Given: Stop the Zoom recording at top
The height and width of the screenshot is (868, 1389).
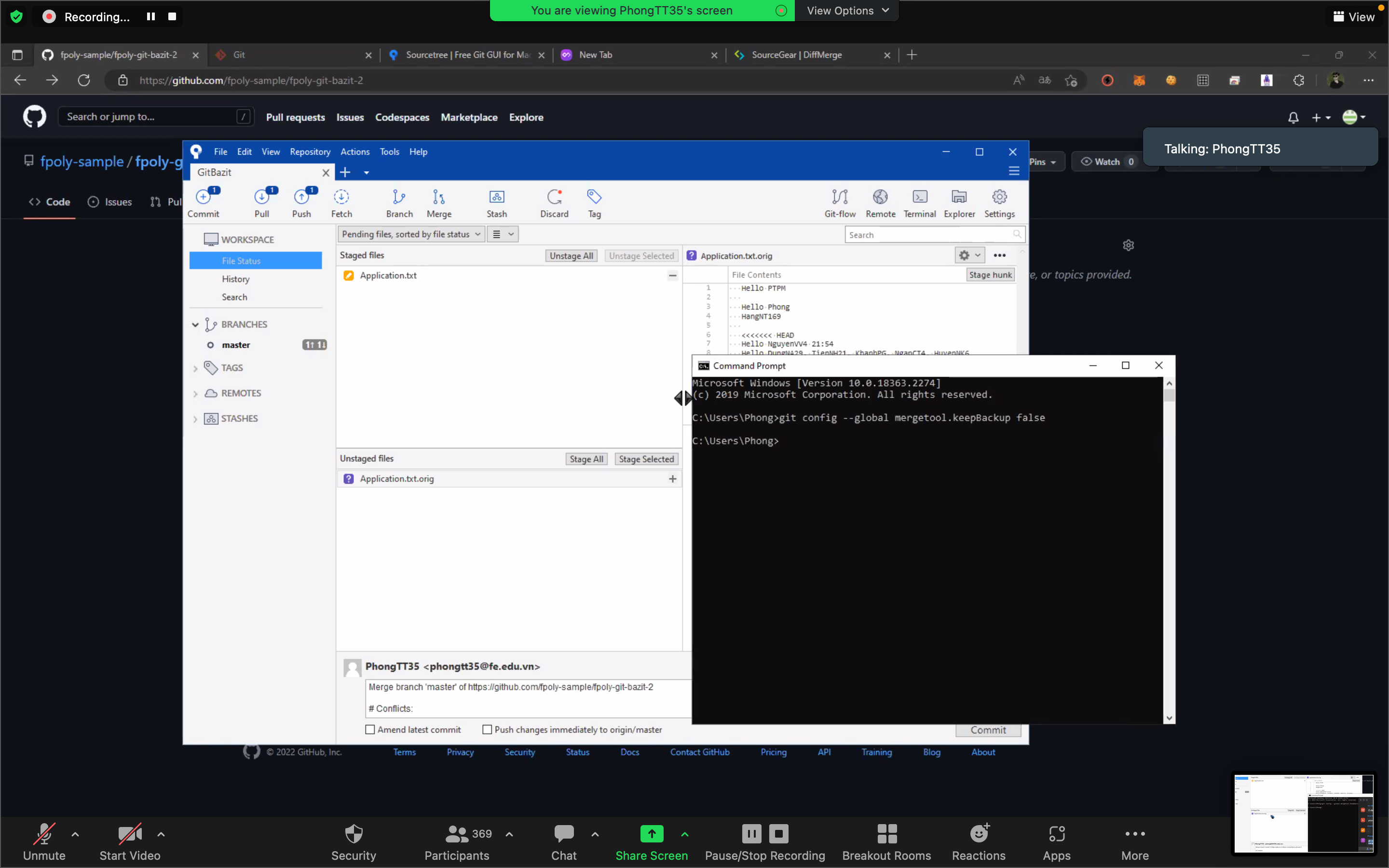Looking at the screenshot, I should (172, 17).
